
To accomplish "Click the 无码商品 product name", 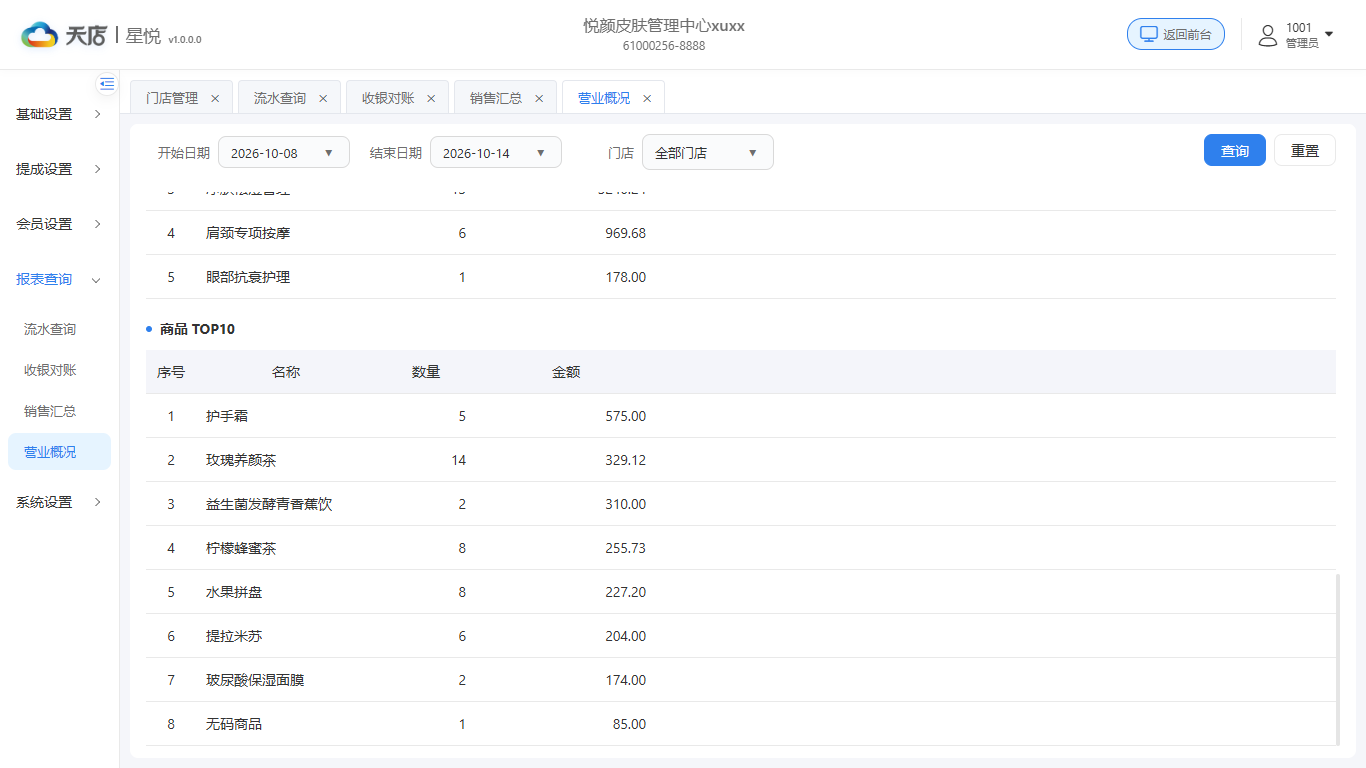I will [234, 724].
